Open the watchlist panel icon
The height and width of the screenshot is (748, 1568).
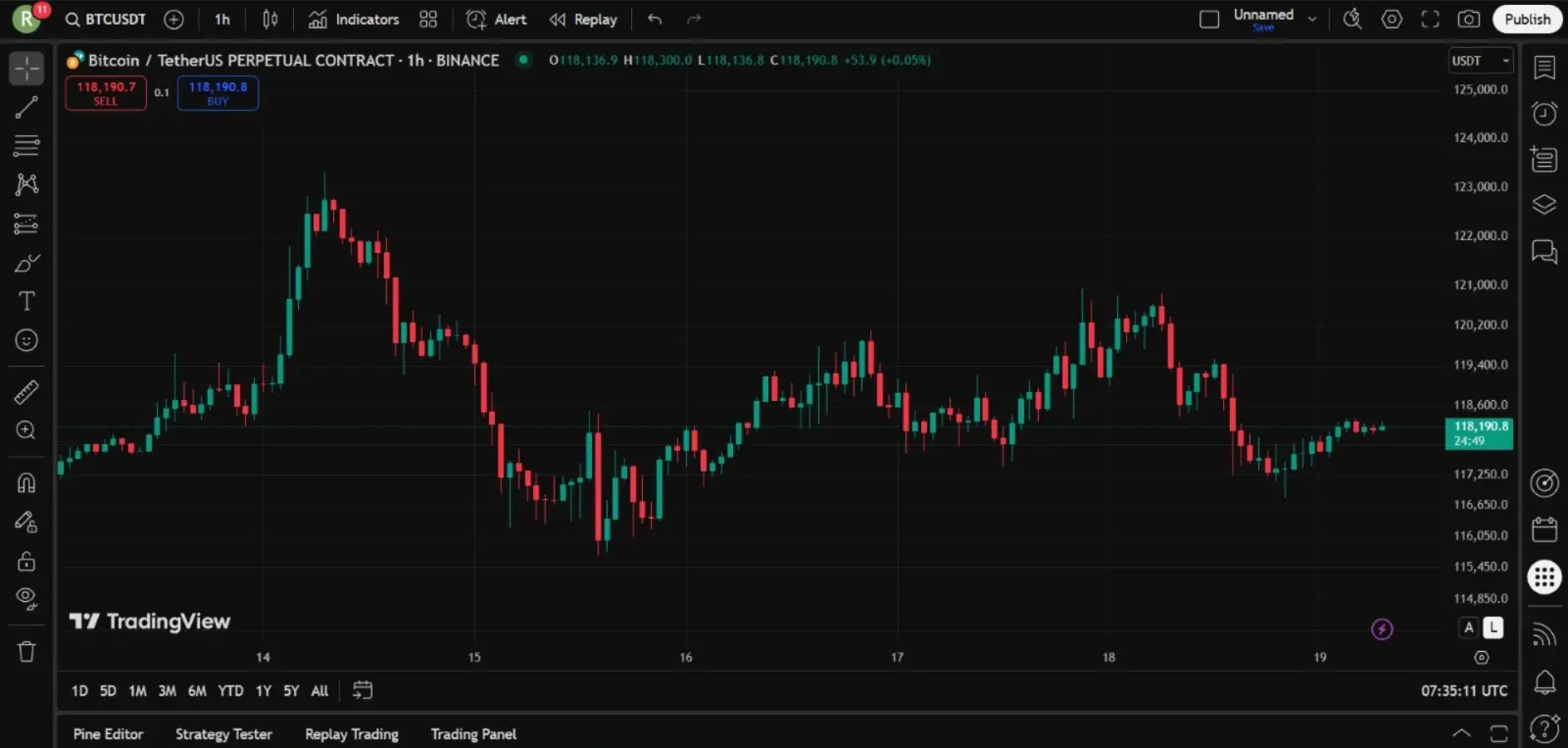(1544, 68)
